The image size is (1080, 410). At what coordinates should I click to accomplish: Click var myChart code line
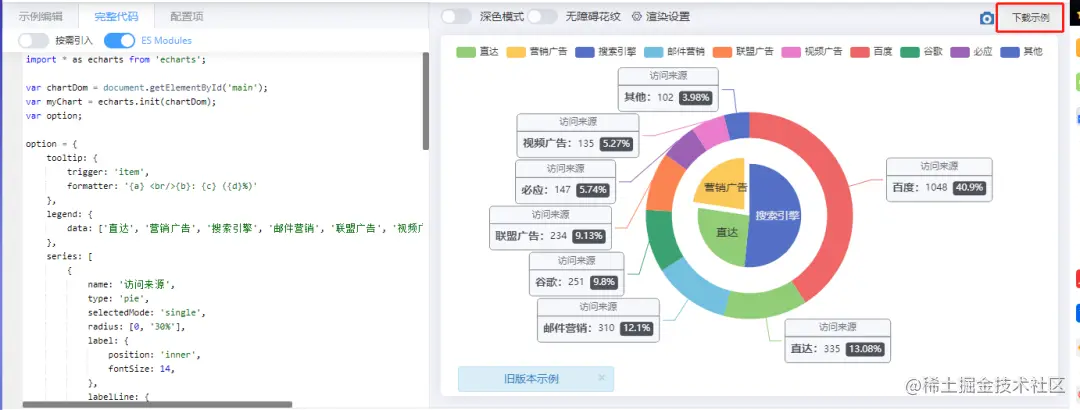(121, 101)
